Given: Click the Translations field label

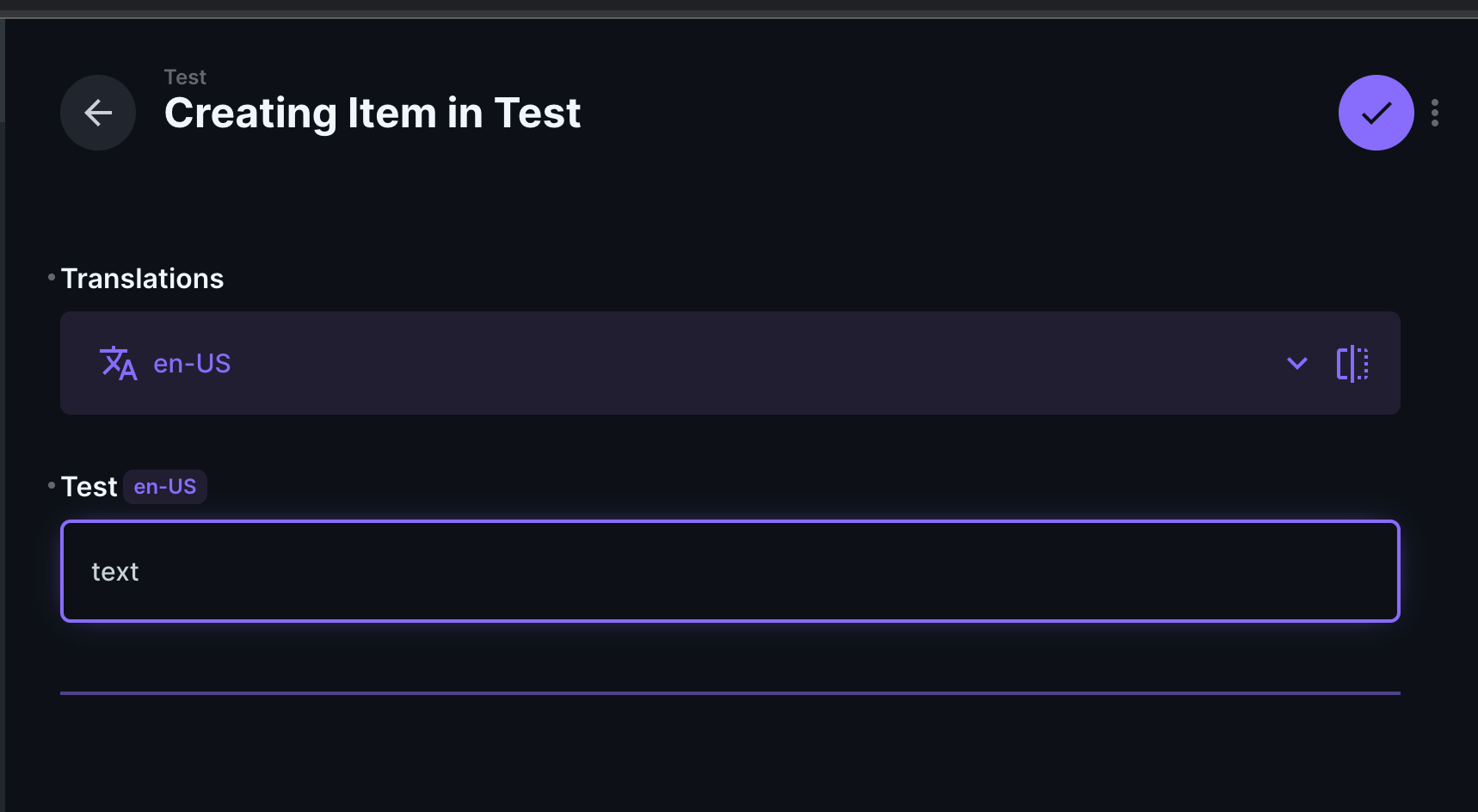Looking at the screenshot, I should pos(143,279).
